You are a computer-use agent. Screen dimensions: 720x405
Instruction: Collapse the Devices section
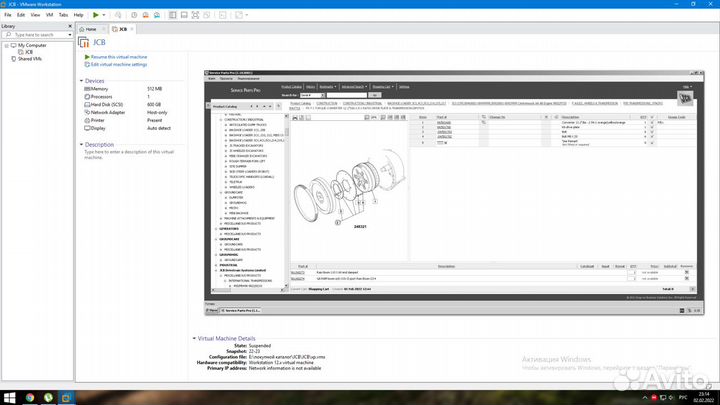(x=82, y=81)
